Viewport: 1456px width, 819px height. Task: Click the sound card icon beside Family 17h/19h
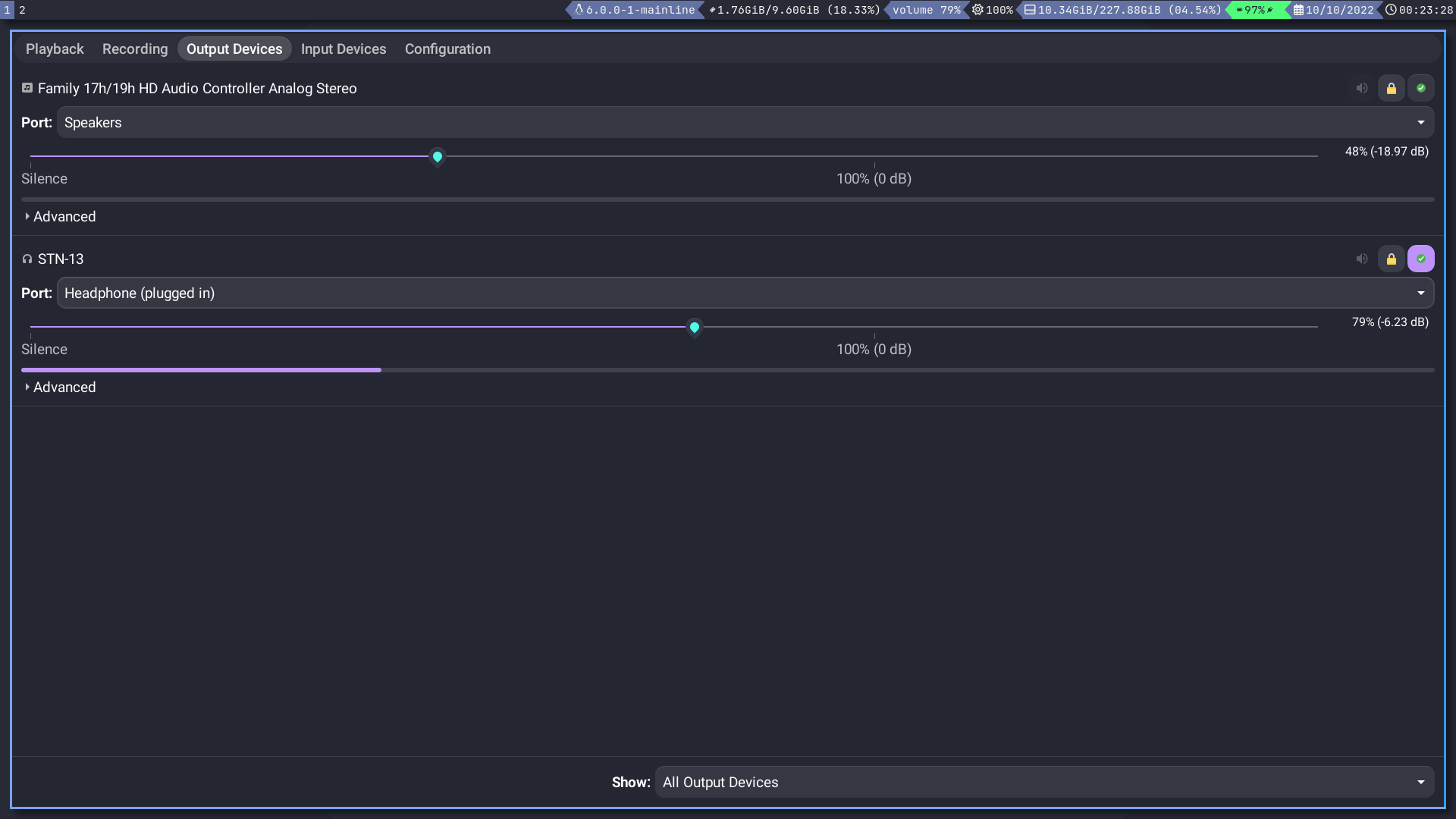[27, 88]
